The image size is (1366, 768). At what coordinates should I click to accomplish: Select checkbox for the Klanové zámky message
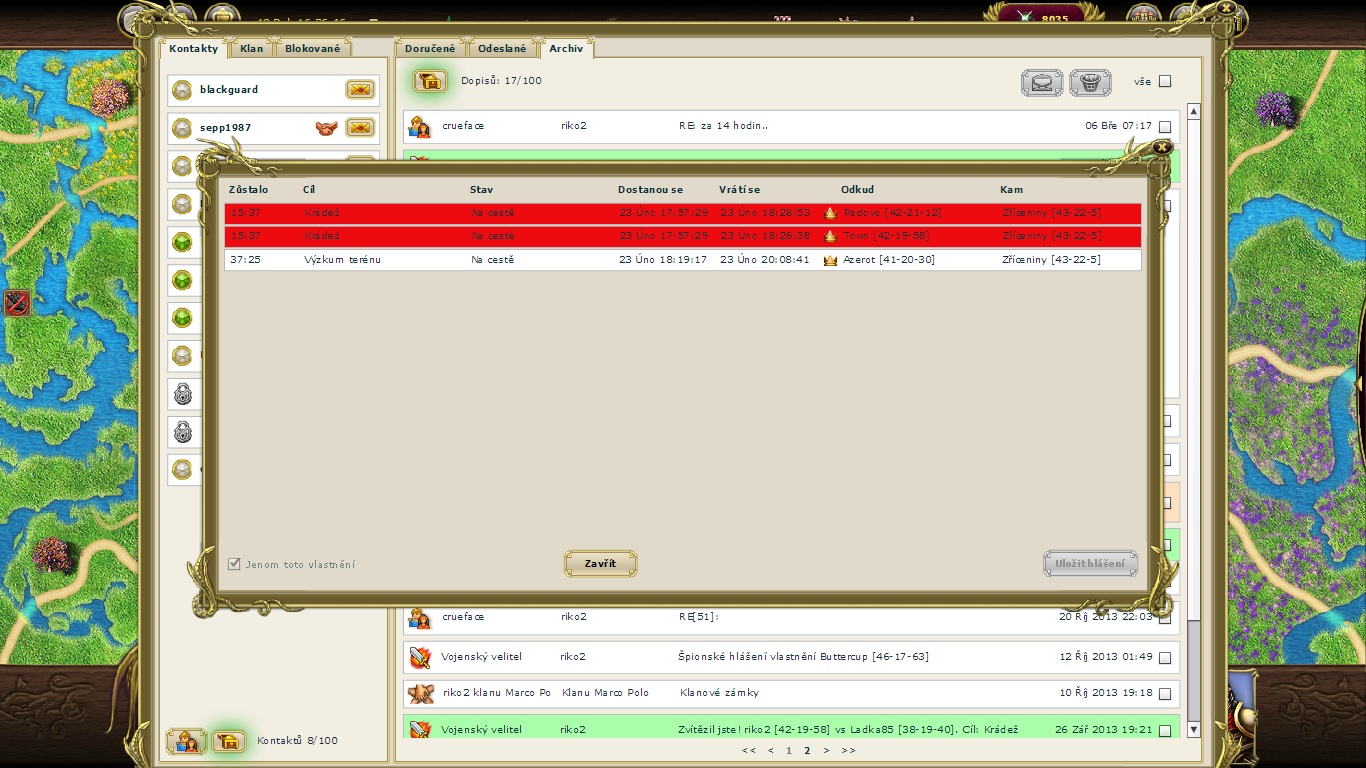tap(1164, 693)
